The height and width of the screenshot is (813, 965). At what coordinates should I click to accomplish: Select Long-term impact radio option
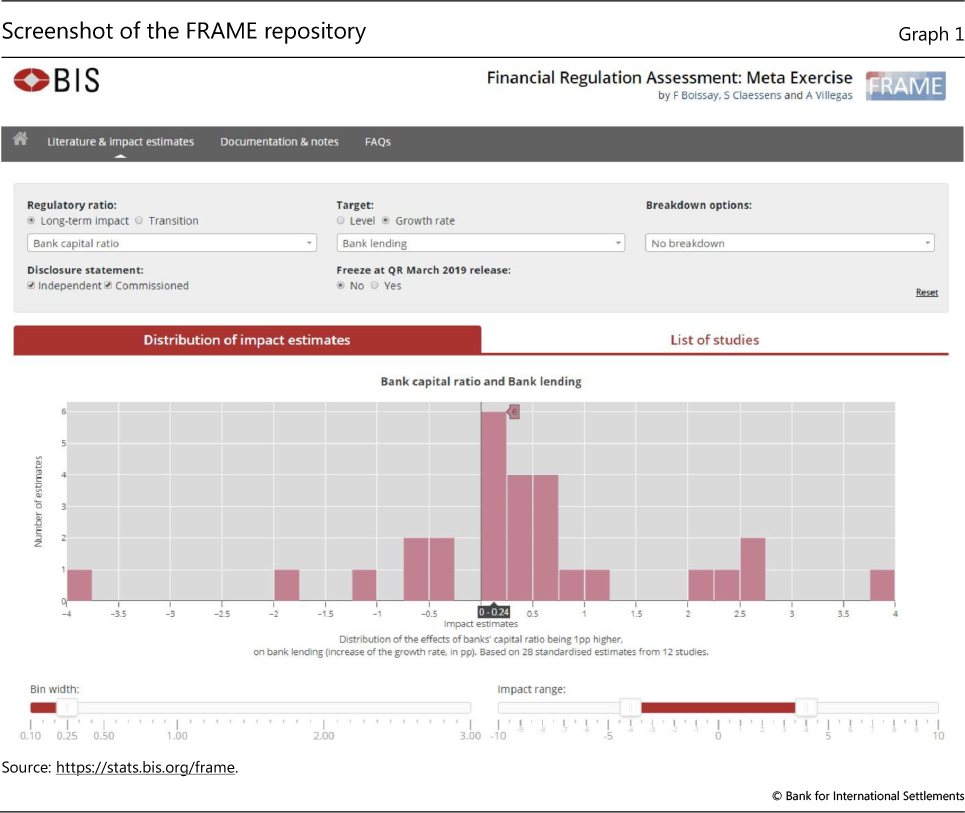(31, 221)
